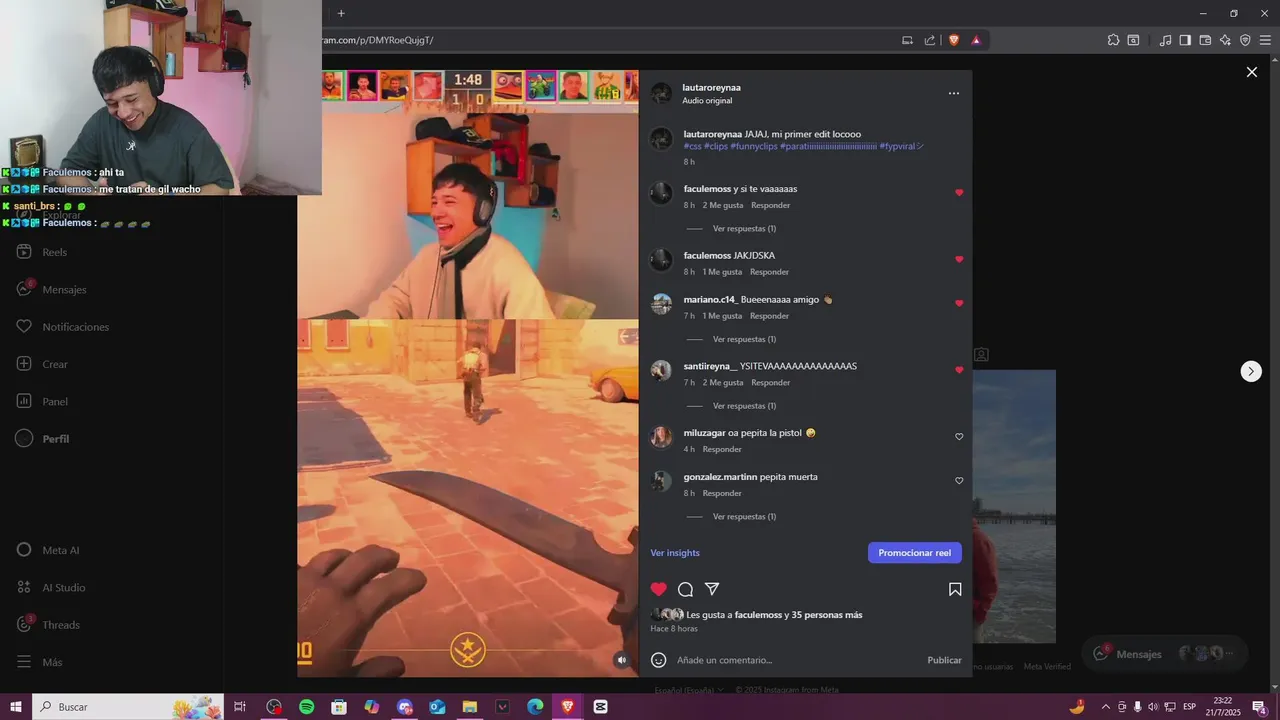Save the reel with the bookmark icon
Screen dimensions: 1280x720
955,589
